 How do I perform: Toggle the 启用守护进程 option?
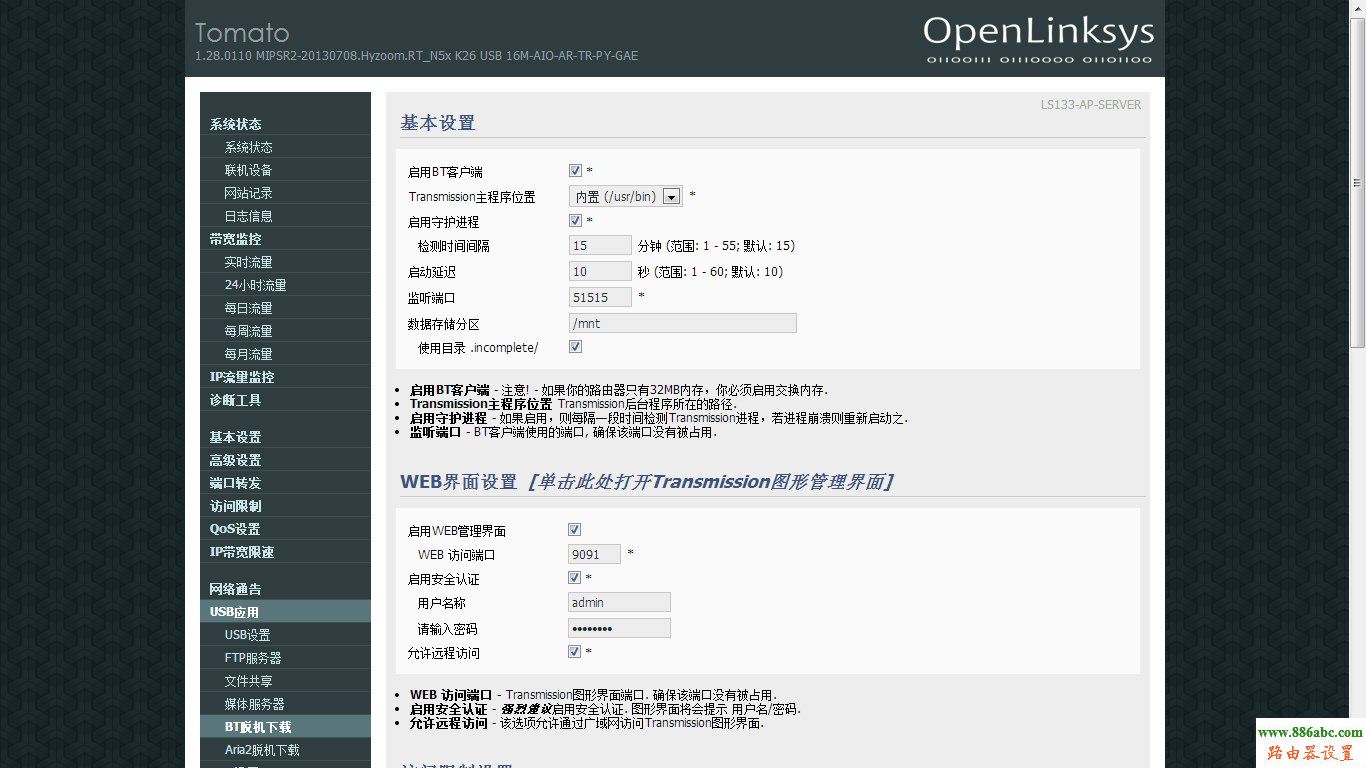(575, 221)
